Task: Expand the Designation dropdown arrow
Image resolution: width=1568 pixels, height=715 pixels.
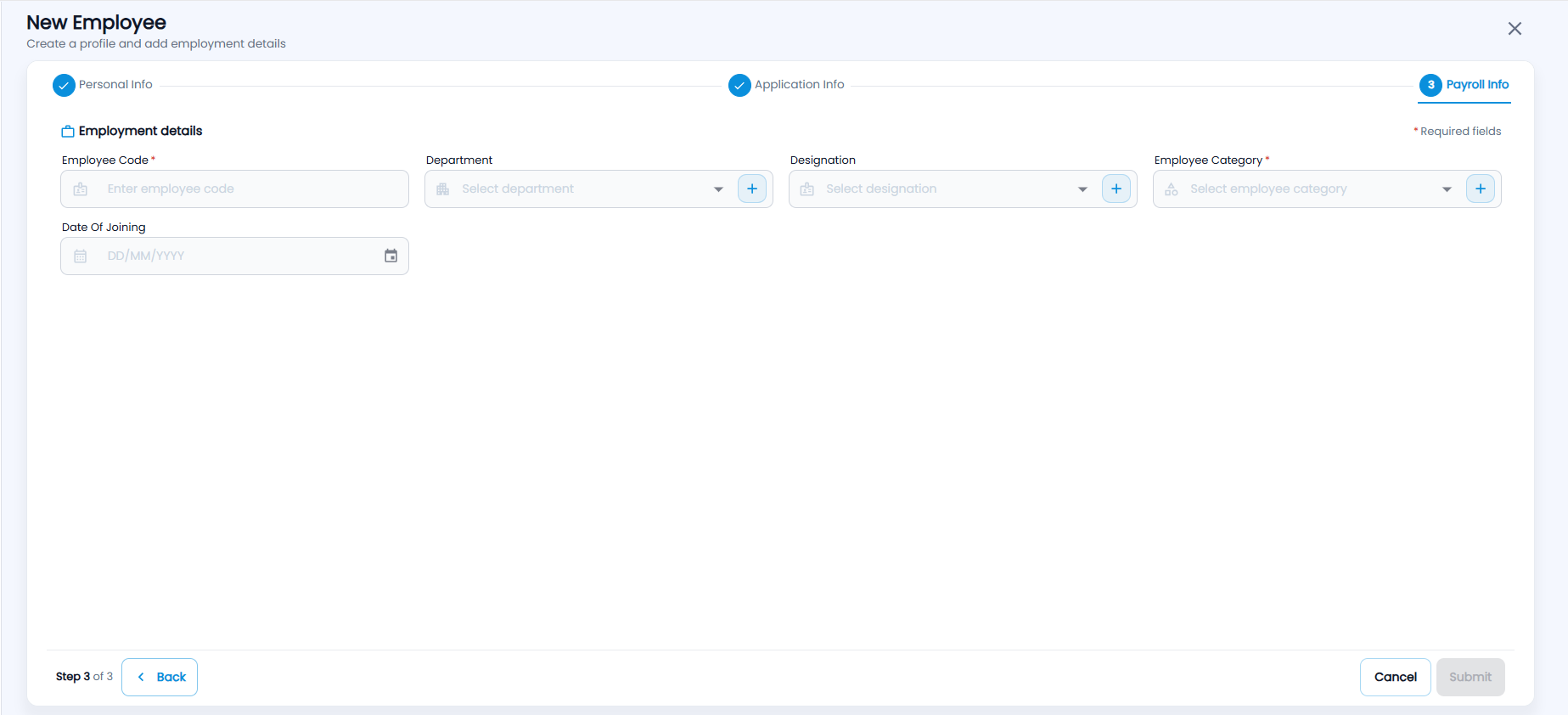Action: coord(1082,189)
